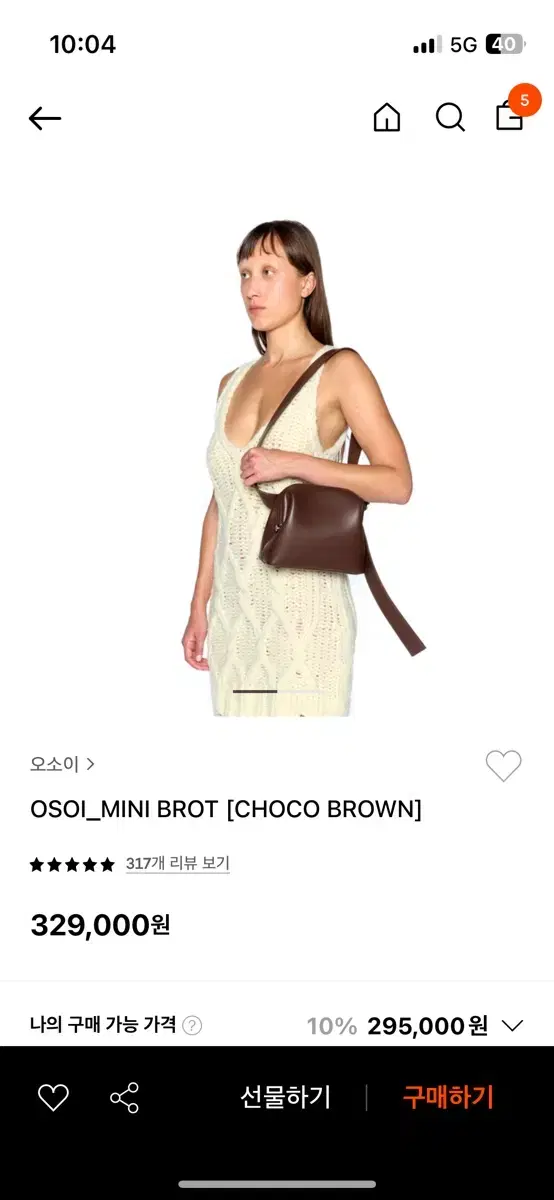This screenshot has height=1200, width=554.
Task: Tap the back arrow icon
Action: point(45,119)
